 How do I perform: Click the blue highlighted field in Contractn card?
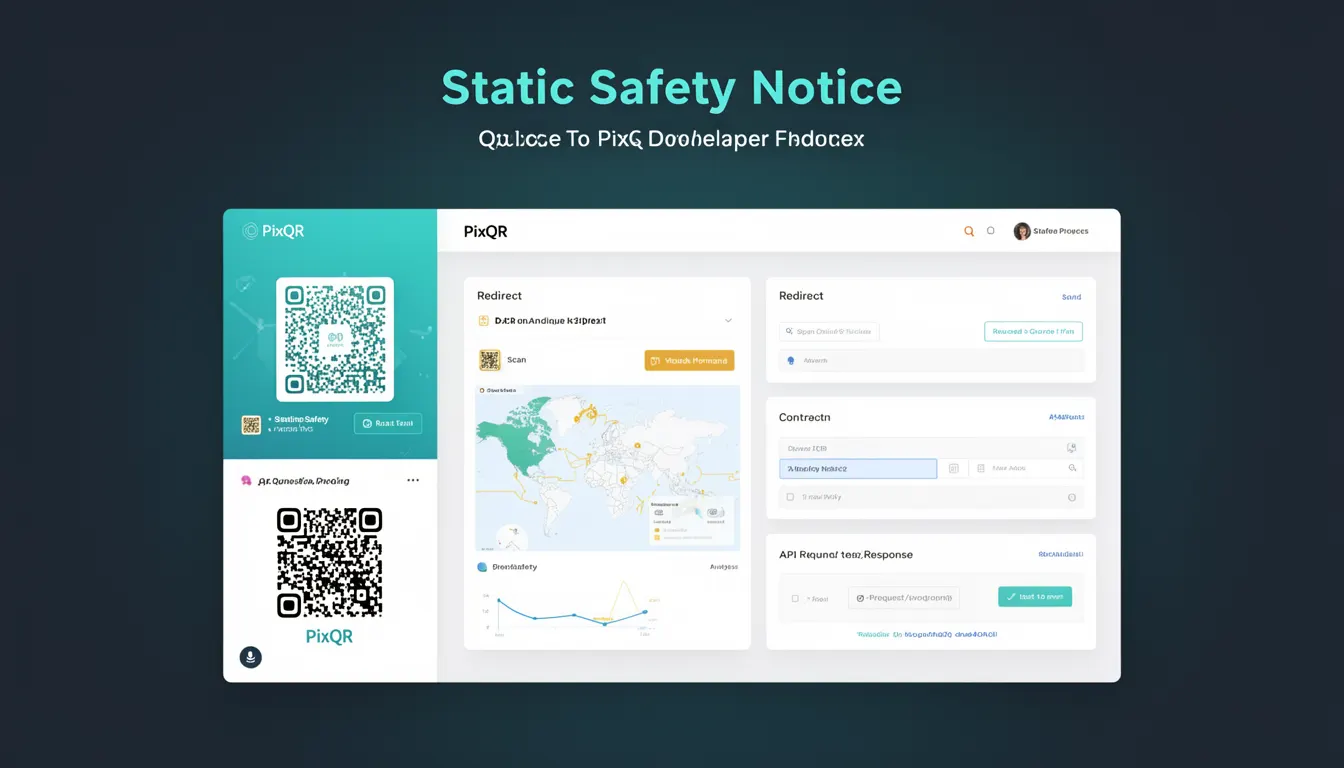(x=858, y=468)
